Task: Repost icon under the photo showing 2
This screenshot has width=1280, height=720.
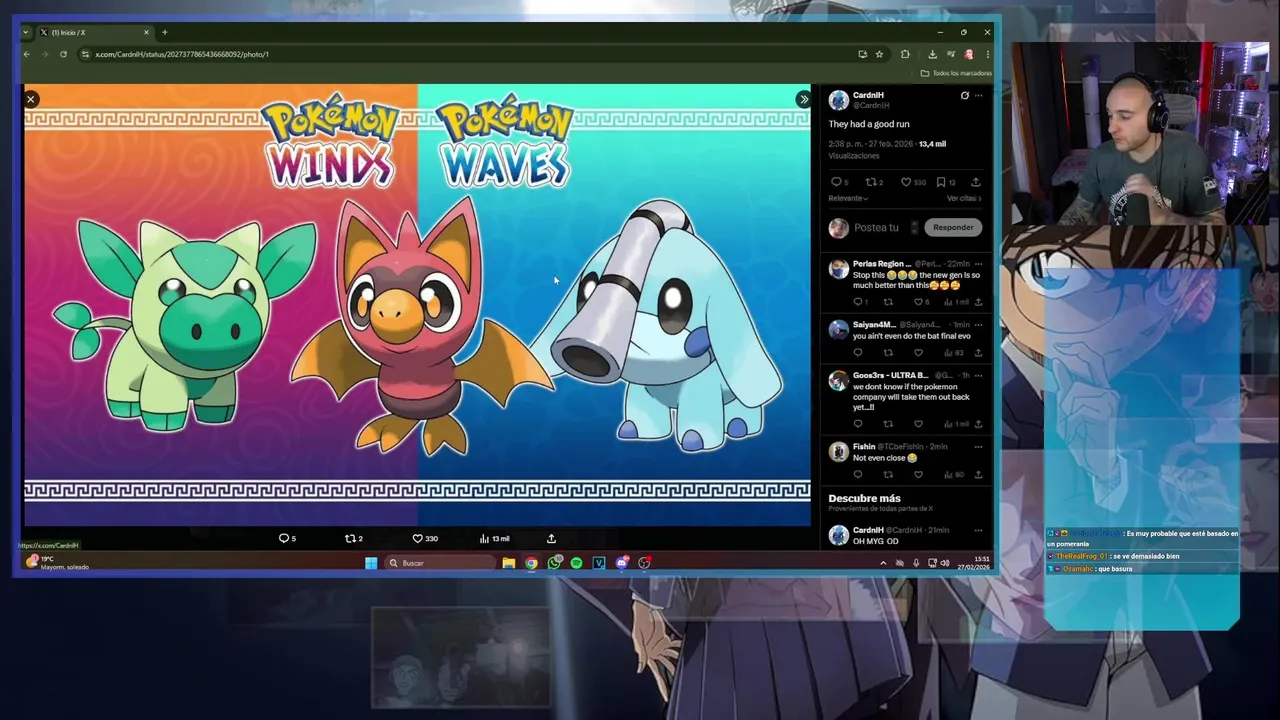Action: tap(350, 538)
